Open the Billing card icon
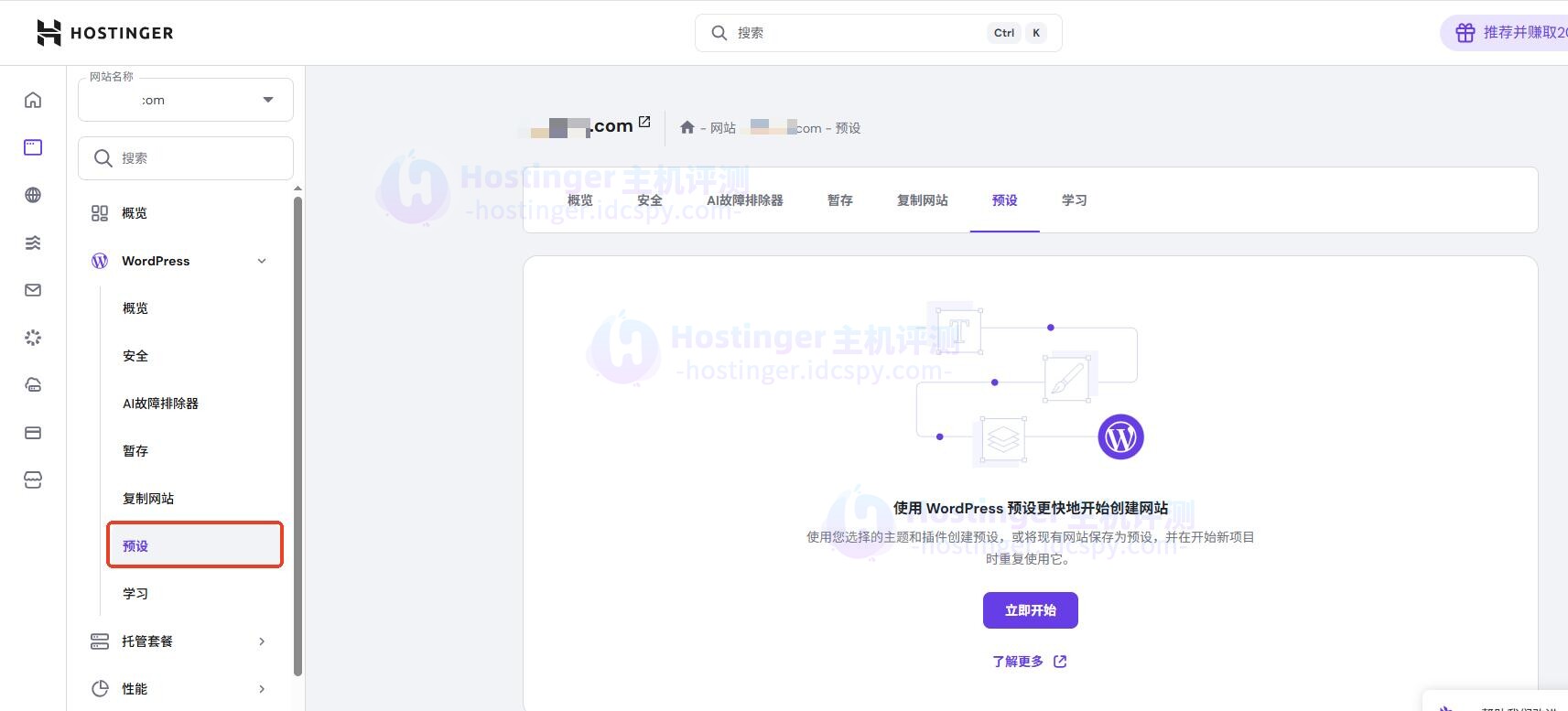The image size is (1568, 711). click(x=33, y=433)
